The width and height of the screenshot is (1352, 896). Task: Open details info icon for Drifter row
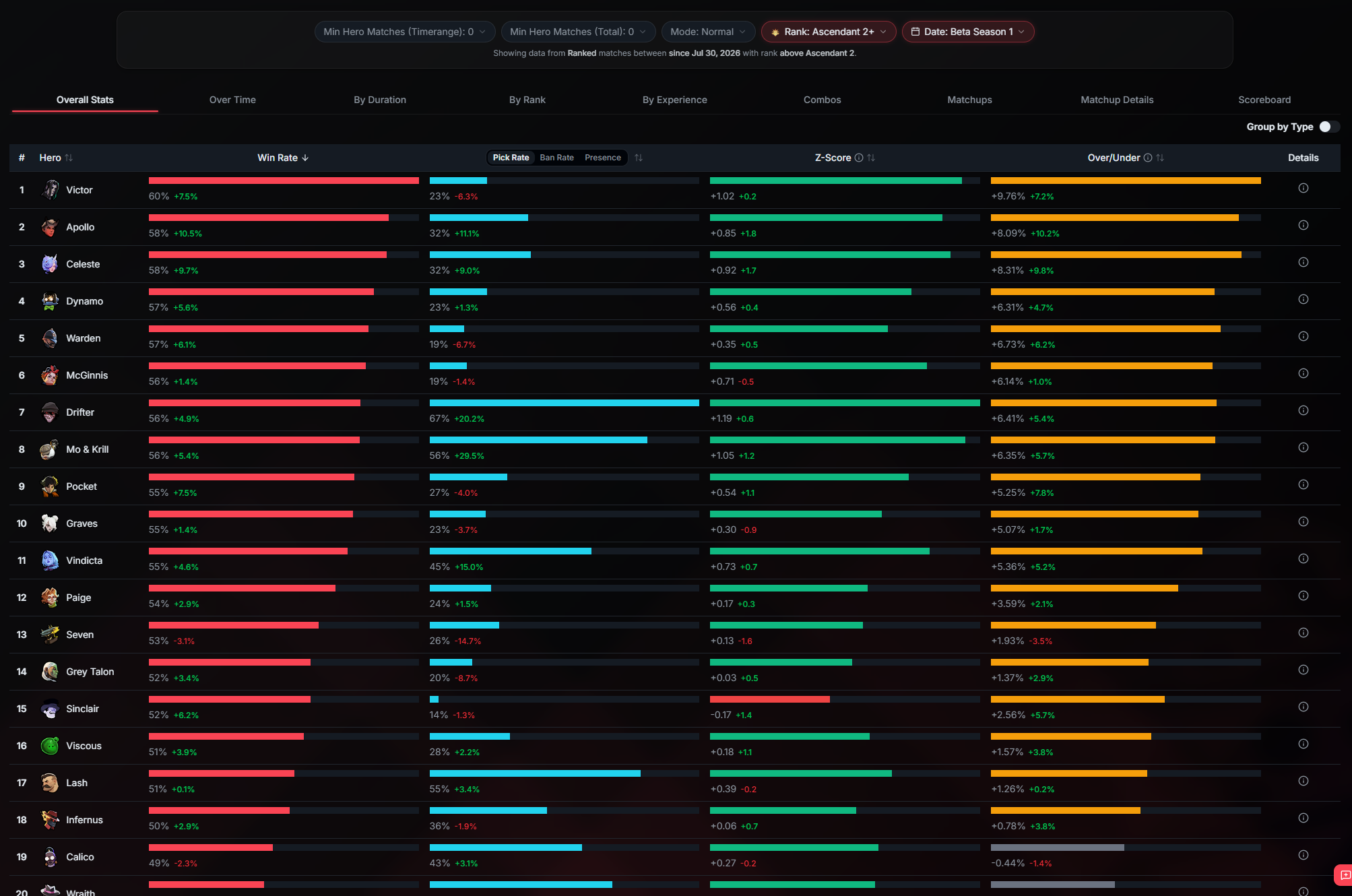pos(1303,411)
